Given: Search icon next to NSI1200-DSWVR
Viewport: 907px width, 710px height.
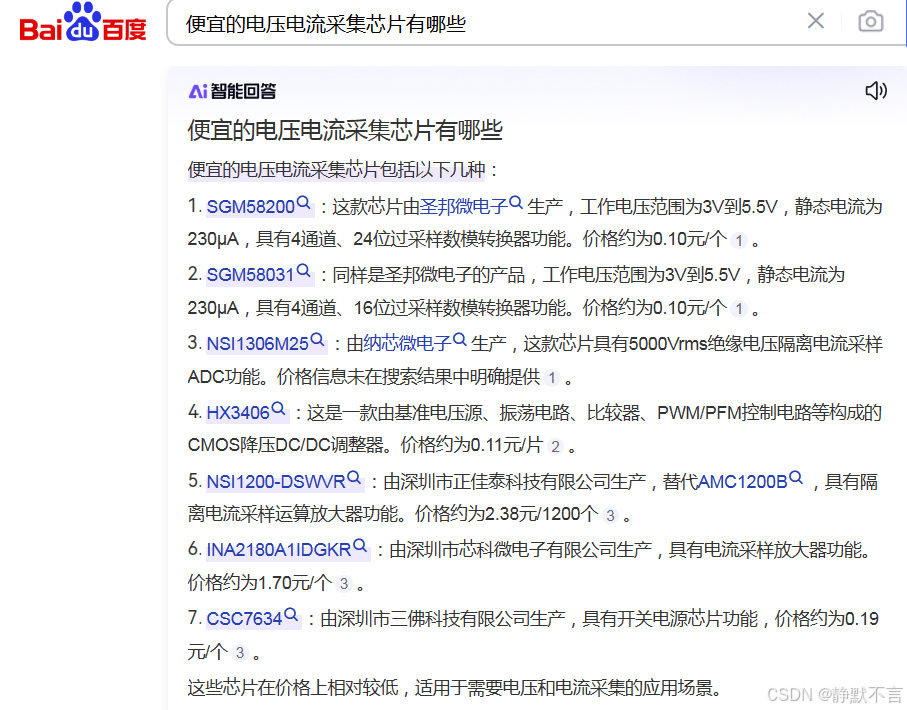Looking at the screenshot, I should click(354, 478).
